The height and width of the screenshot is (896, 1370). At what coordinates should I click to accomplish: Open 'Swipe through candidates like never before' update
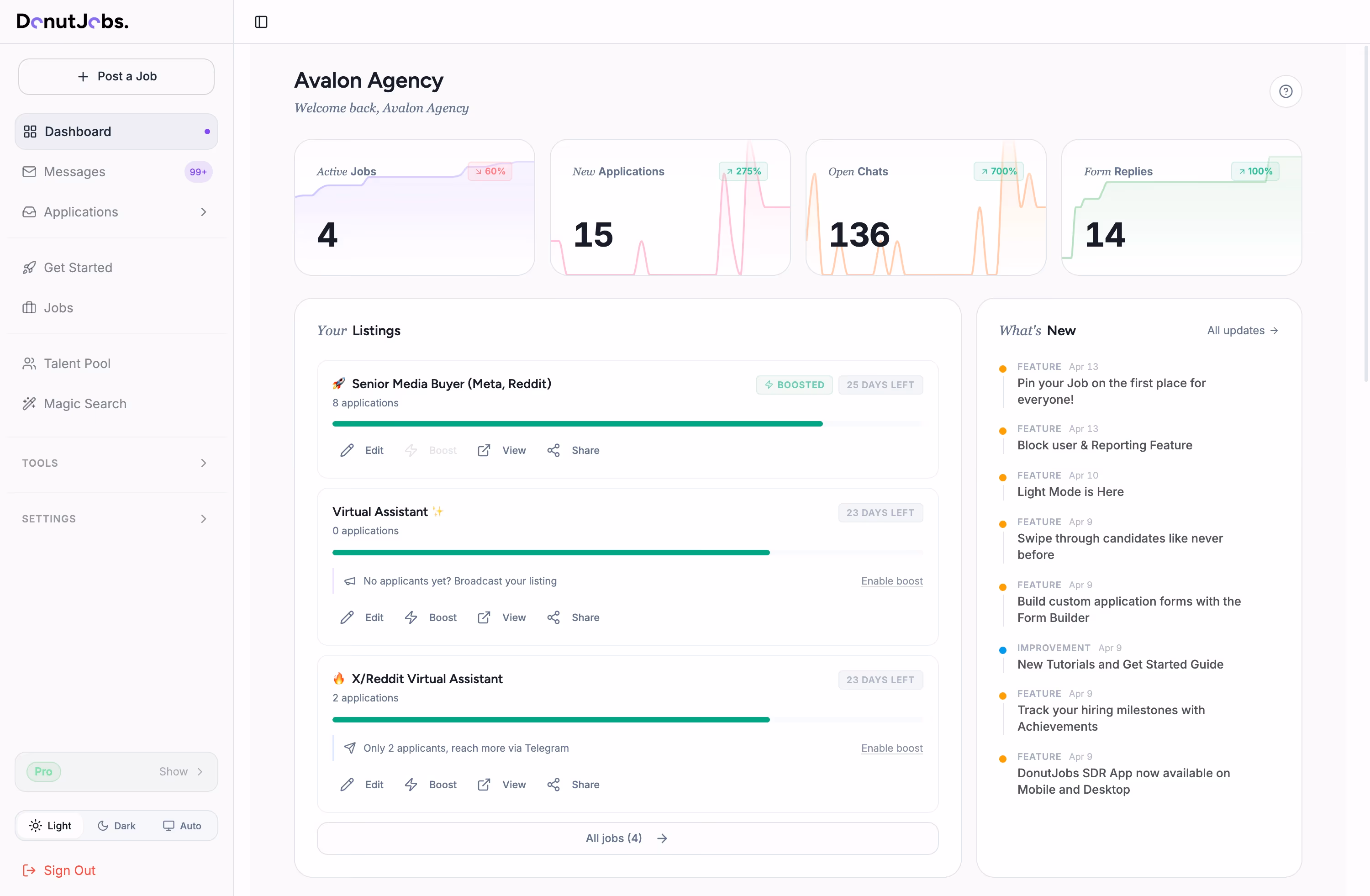coord(1120,546)
